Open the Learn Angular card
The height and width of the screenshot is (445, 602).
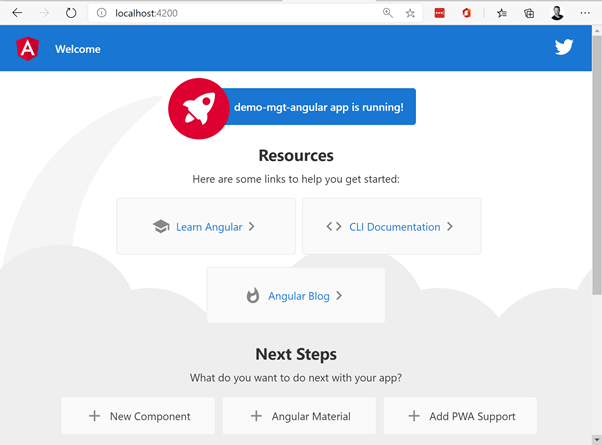tap(206, 227)
